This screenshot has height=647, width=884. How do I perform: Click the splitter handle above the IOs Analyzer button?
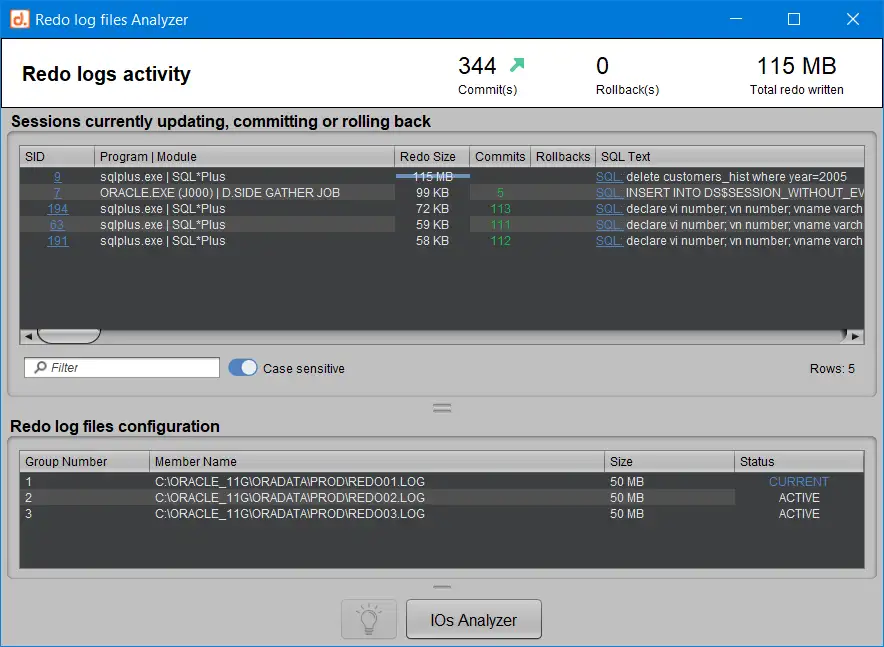(x=442, y=587)
